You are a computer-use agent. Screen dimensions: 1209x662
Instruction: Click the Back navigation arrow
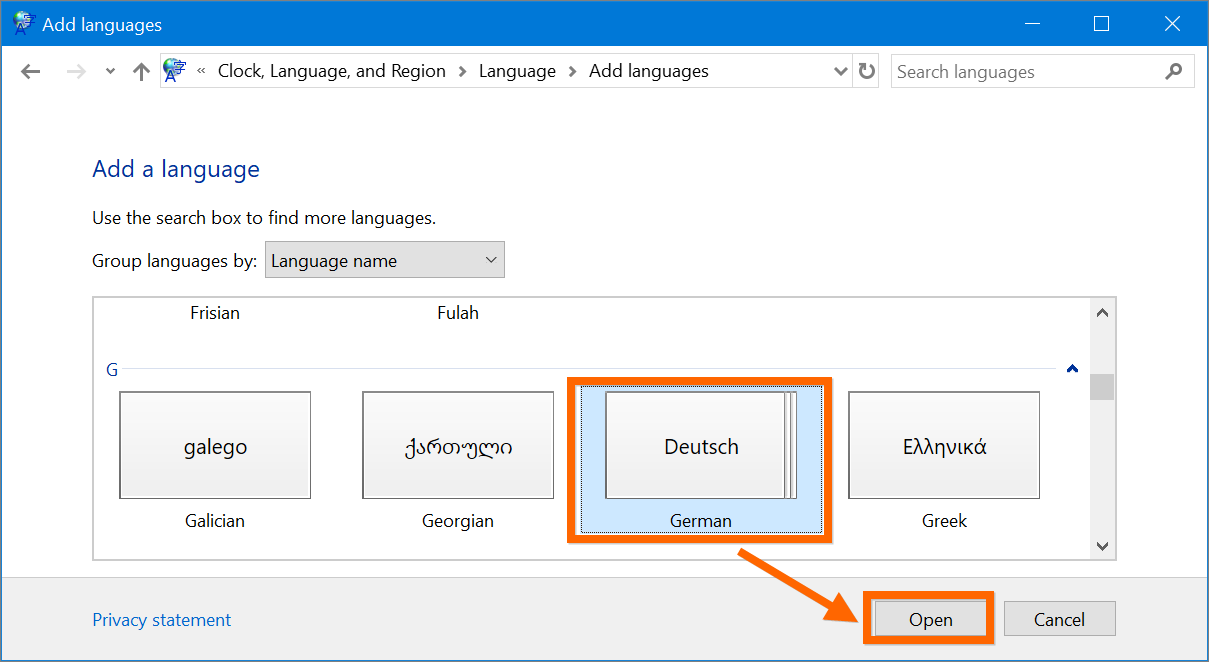(31, 72)
